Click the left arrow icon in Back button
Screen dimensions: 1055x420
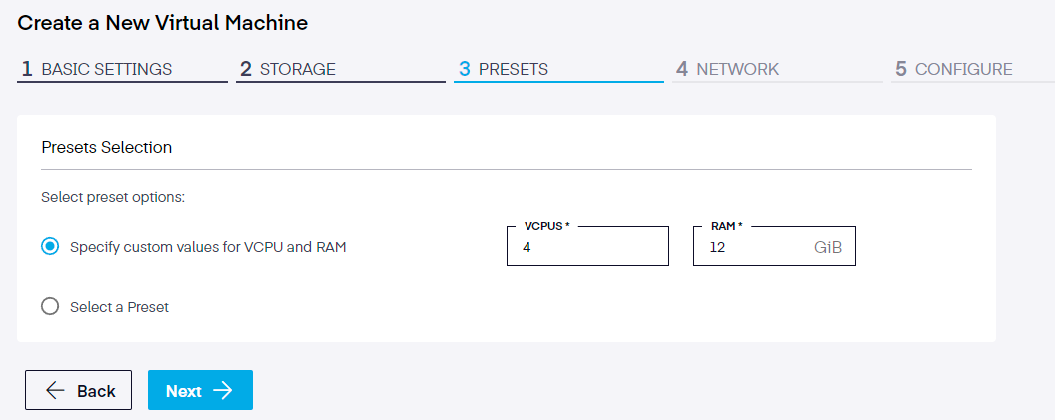[56, 391]
